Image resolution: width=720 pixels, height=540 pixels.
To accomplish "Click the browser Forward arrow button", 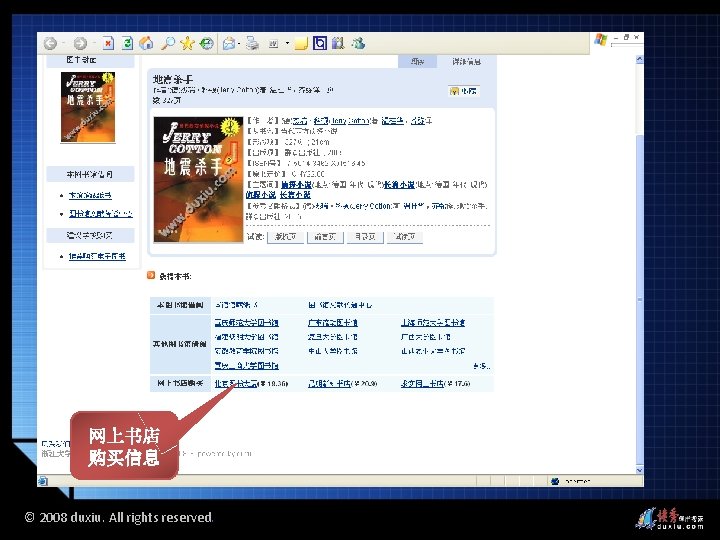I will pos(80,44).
